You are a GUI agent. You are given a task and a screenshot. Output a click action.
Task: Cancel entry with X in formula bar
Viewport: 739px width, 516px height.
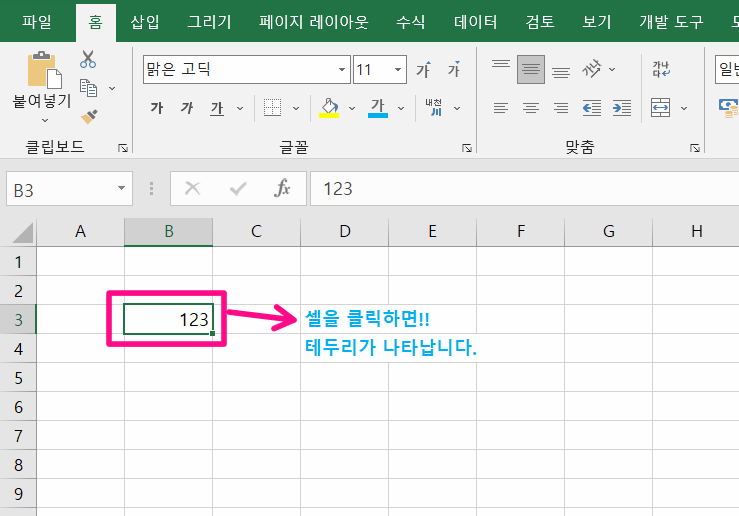[x=192, y=188]
